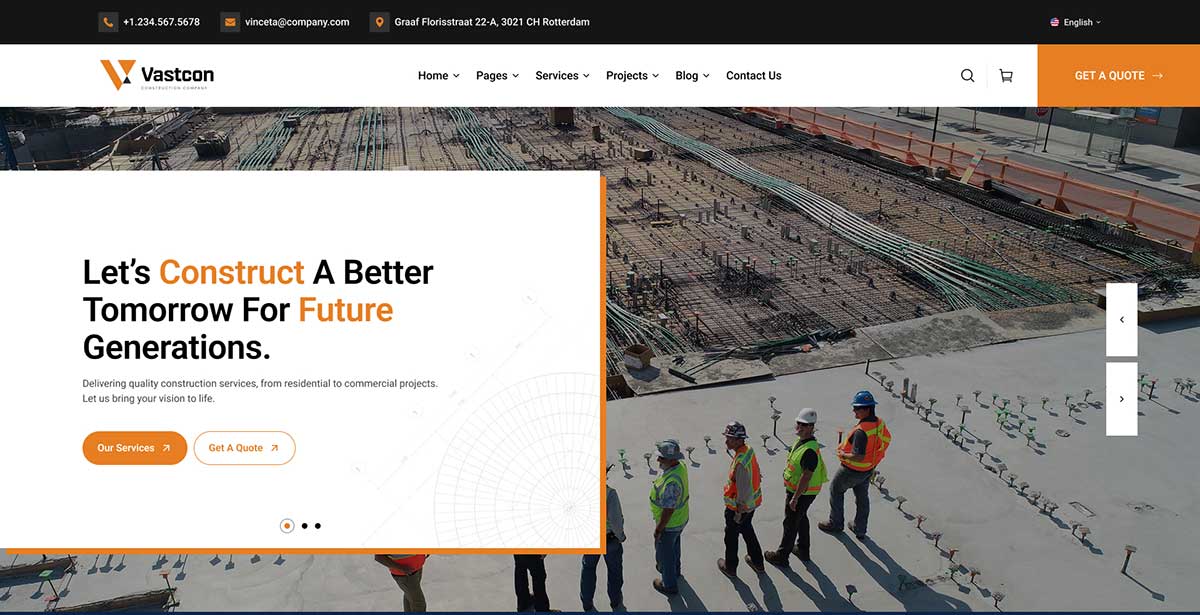Viewport: 1200px width, 615px height.
Task: Open the Contact Us page
Action: (x=754, y=75)
